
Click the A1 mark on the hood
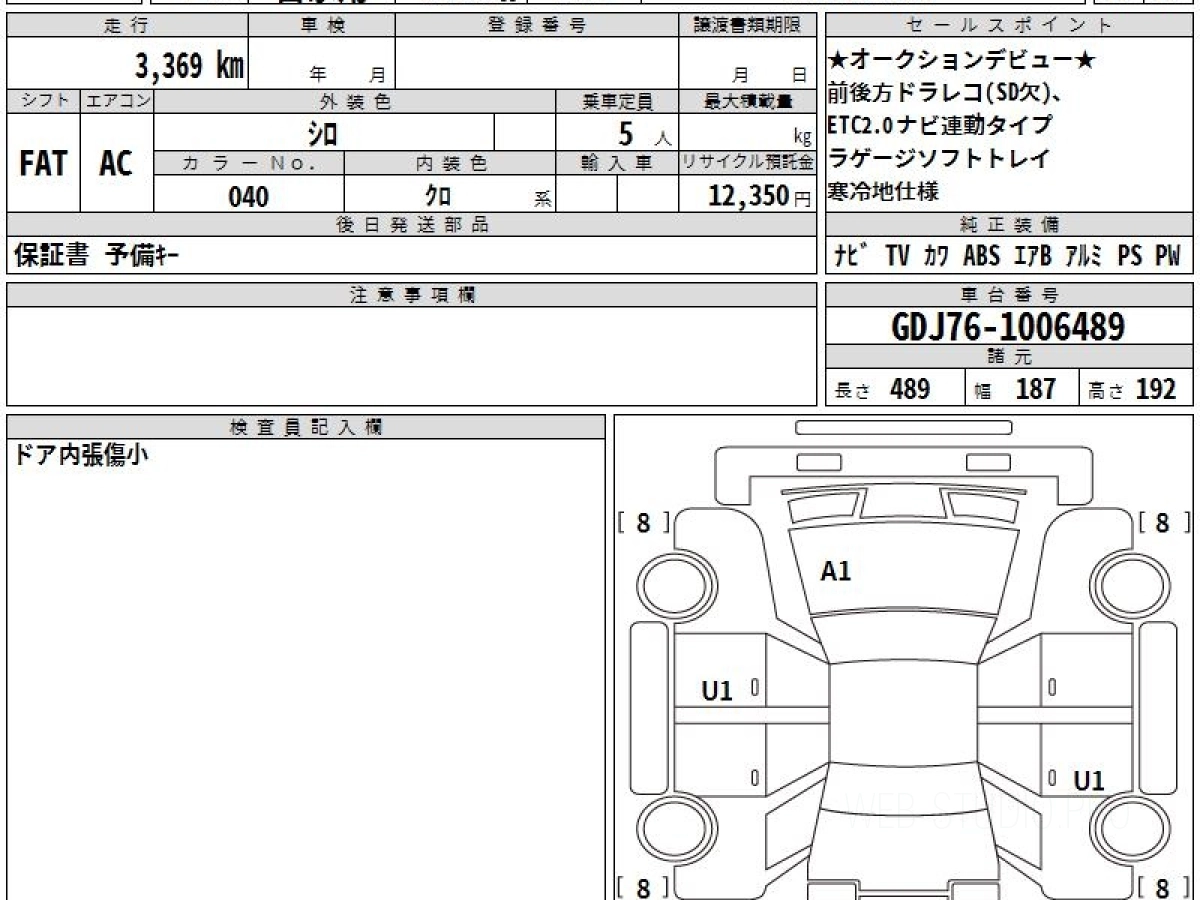(x=835, y=571)
